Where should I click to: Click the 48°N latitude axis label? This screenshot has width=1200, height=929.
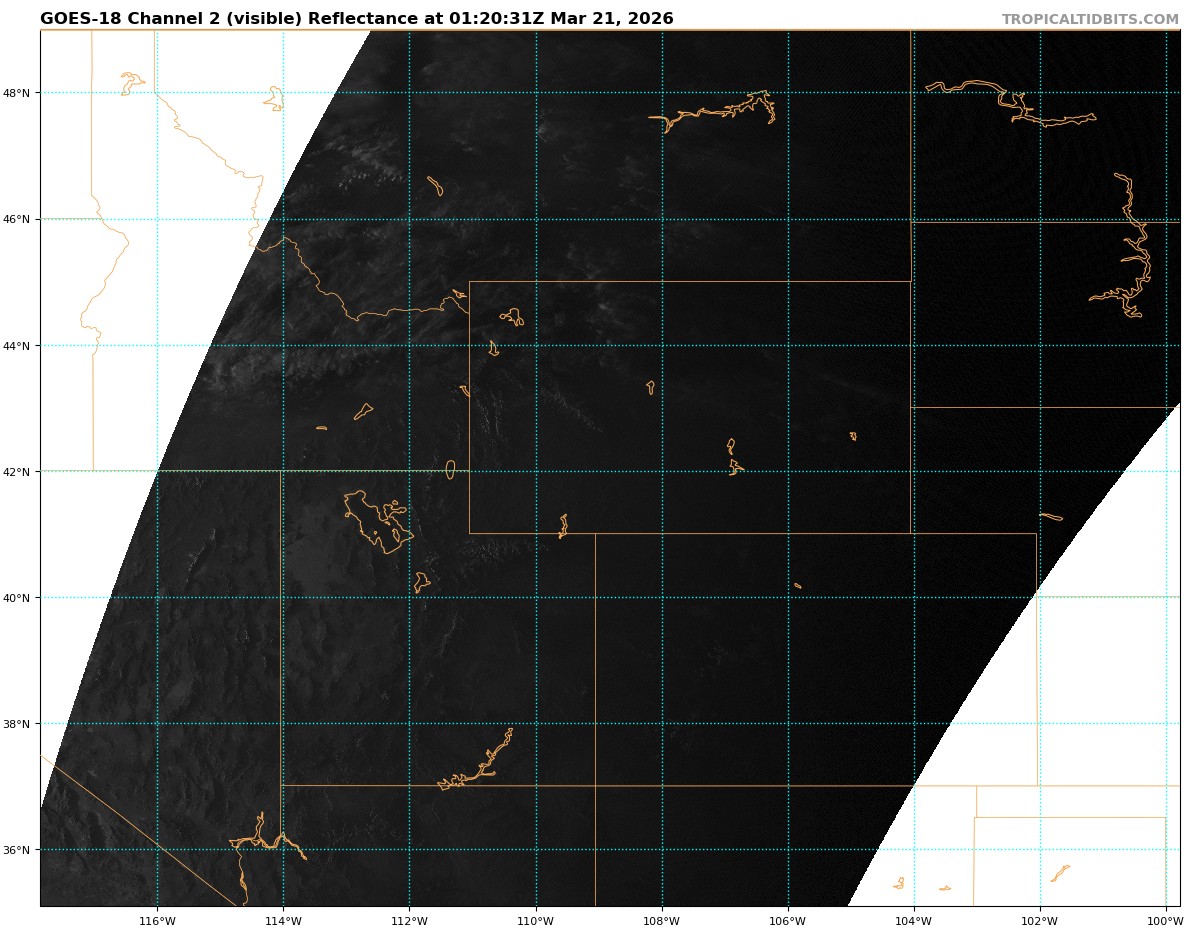(23, 93)
